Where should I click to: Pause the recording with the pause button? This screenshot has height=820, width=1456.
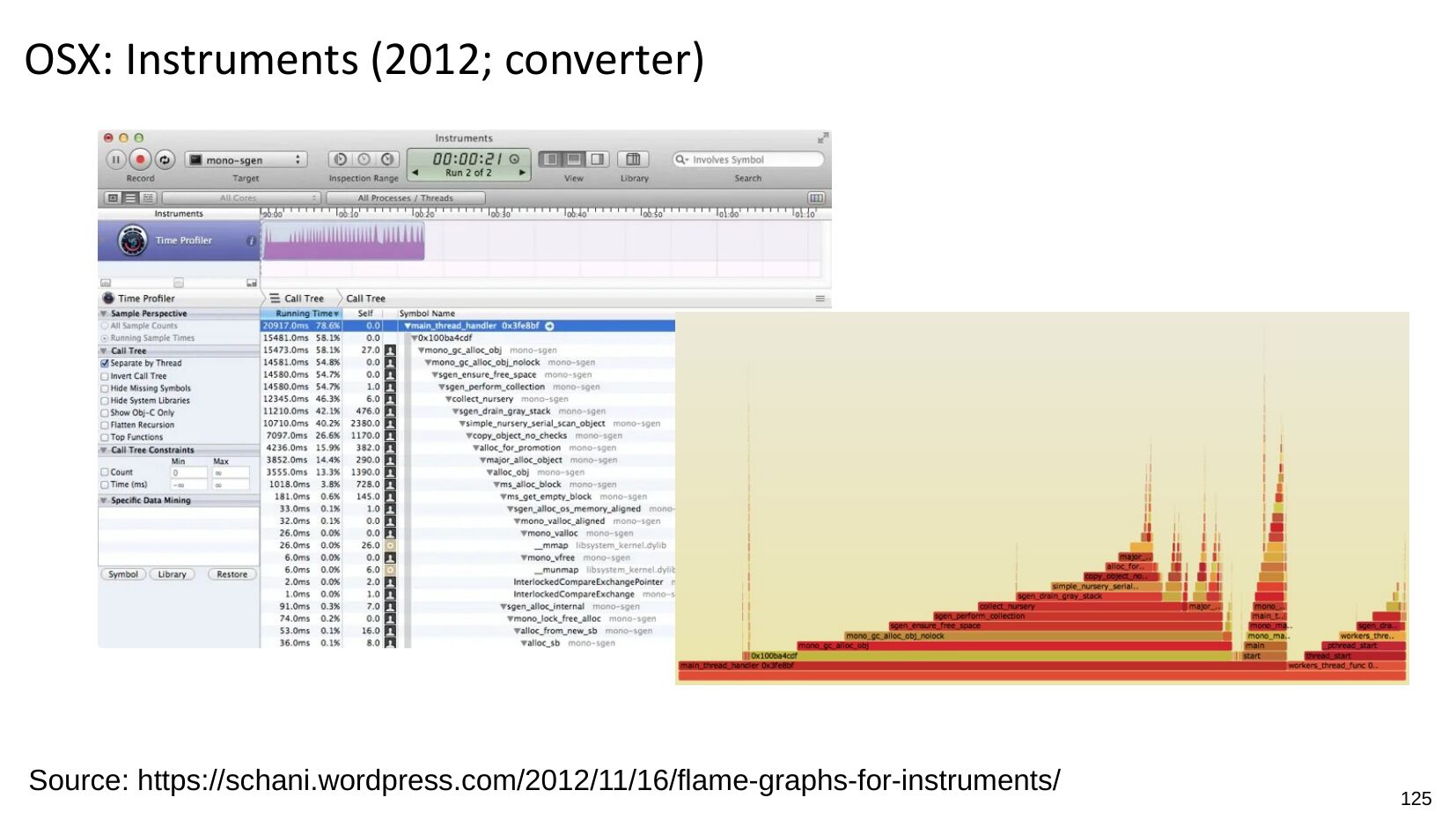click(115, 159)
